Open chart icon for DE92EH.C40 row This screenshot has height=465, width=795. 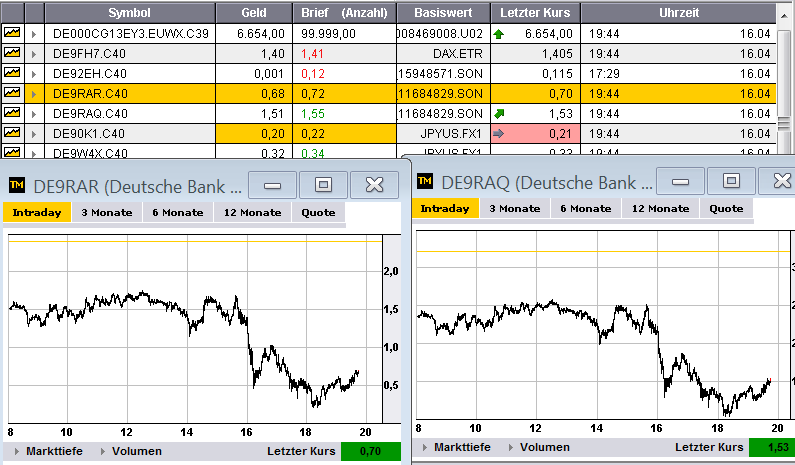click(x=12, y=73)
